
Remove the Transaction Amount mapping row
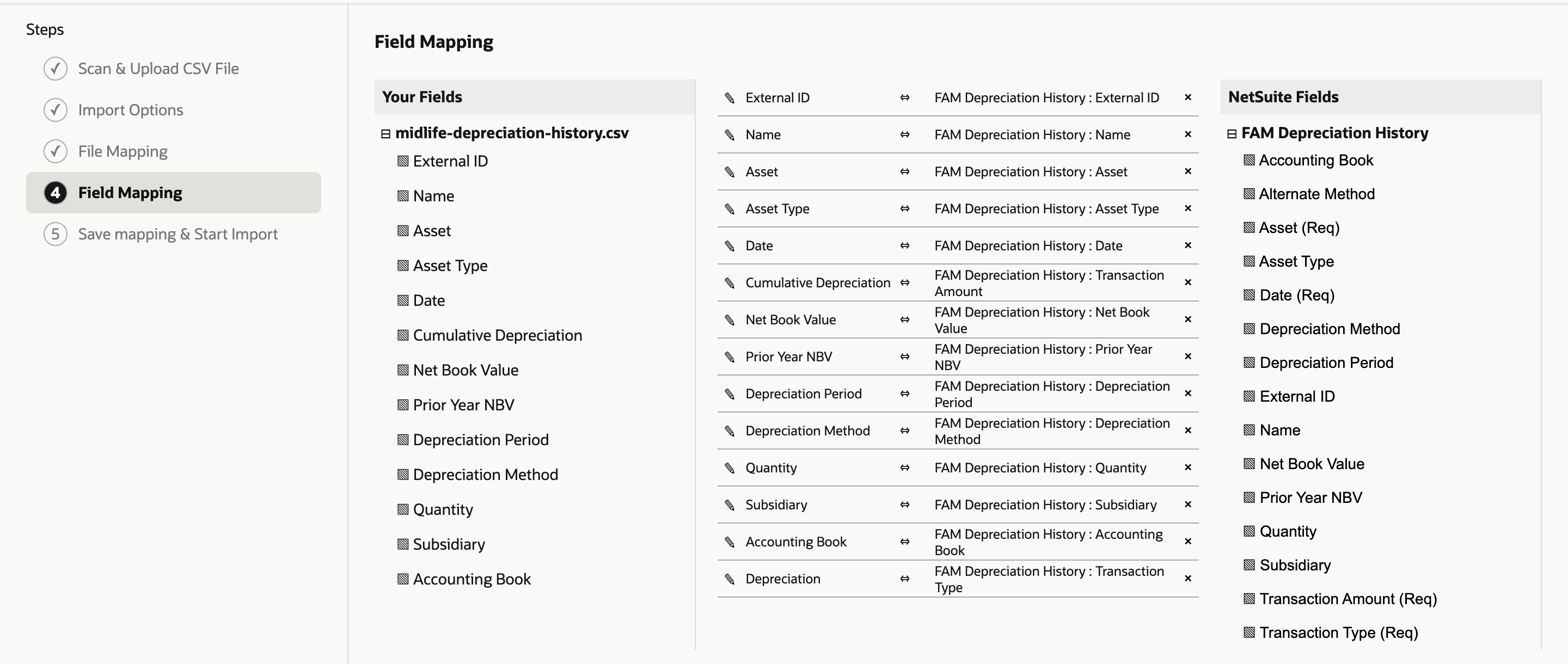tap(1187, 282)
